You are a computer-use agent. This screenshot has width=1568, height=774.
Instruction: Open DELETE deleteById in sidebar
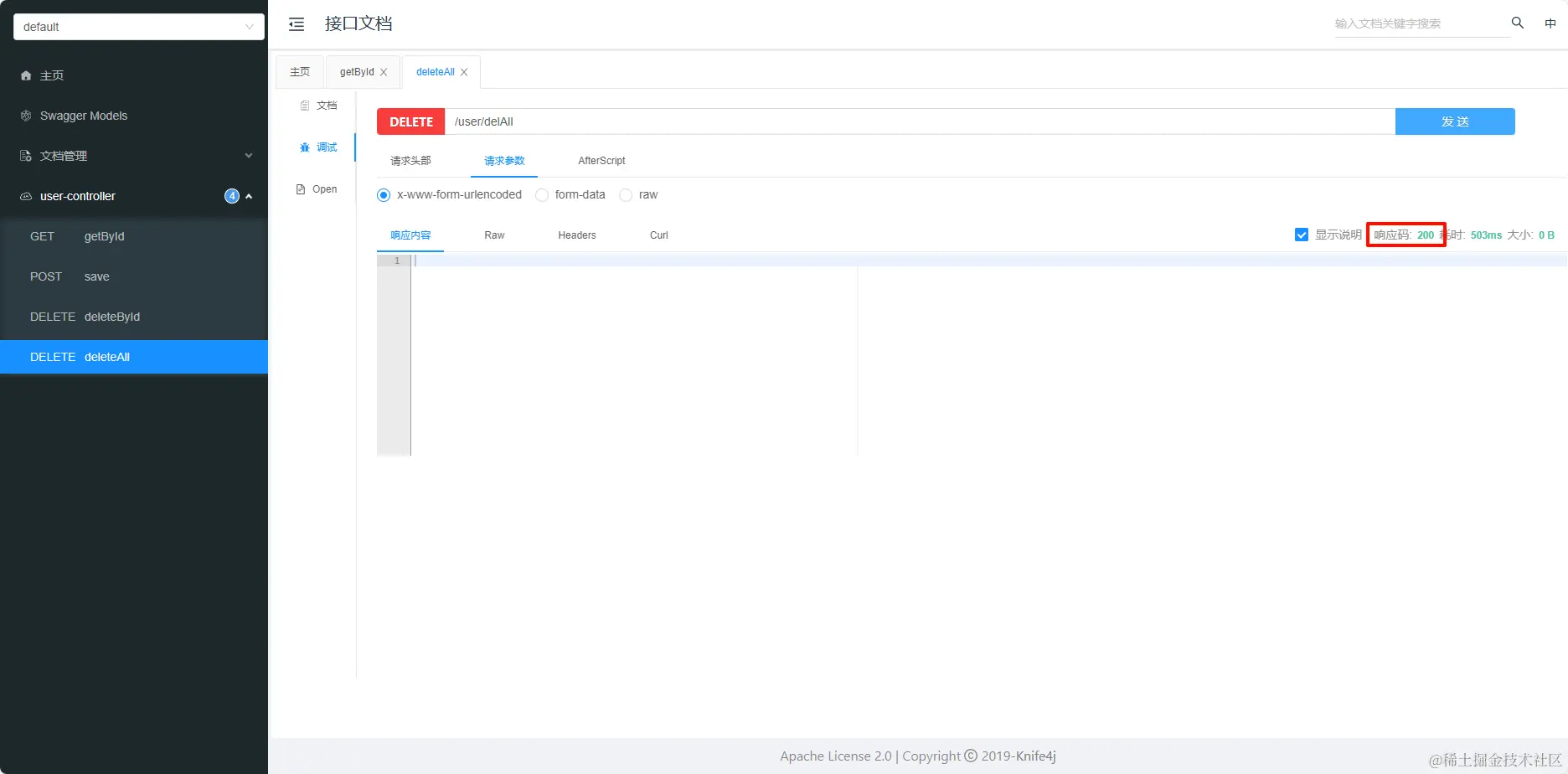(x=134, y=317)
